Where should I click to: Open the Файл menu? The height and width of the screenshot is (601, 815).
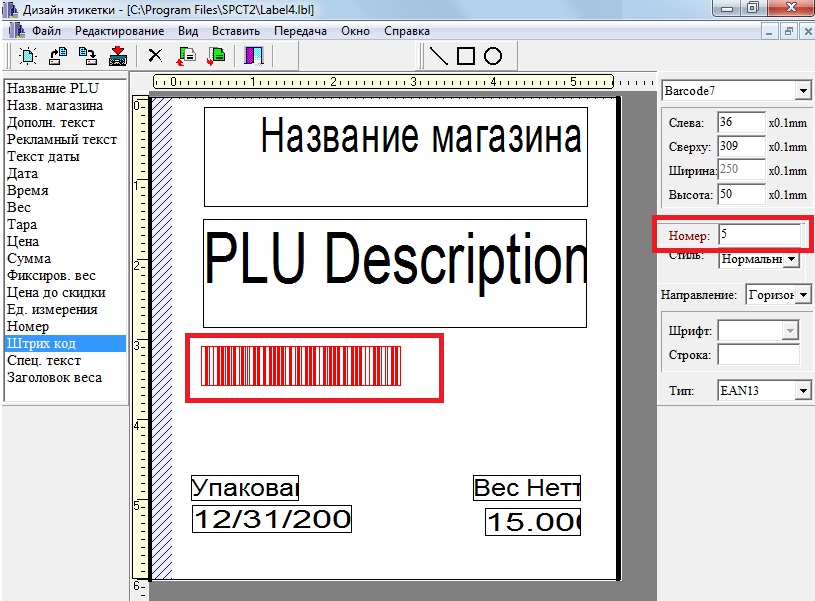46,31
